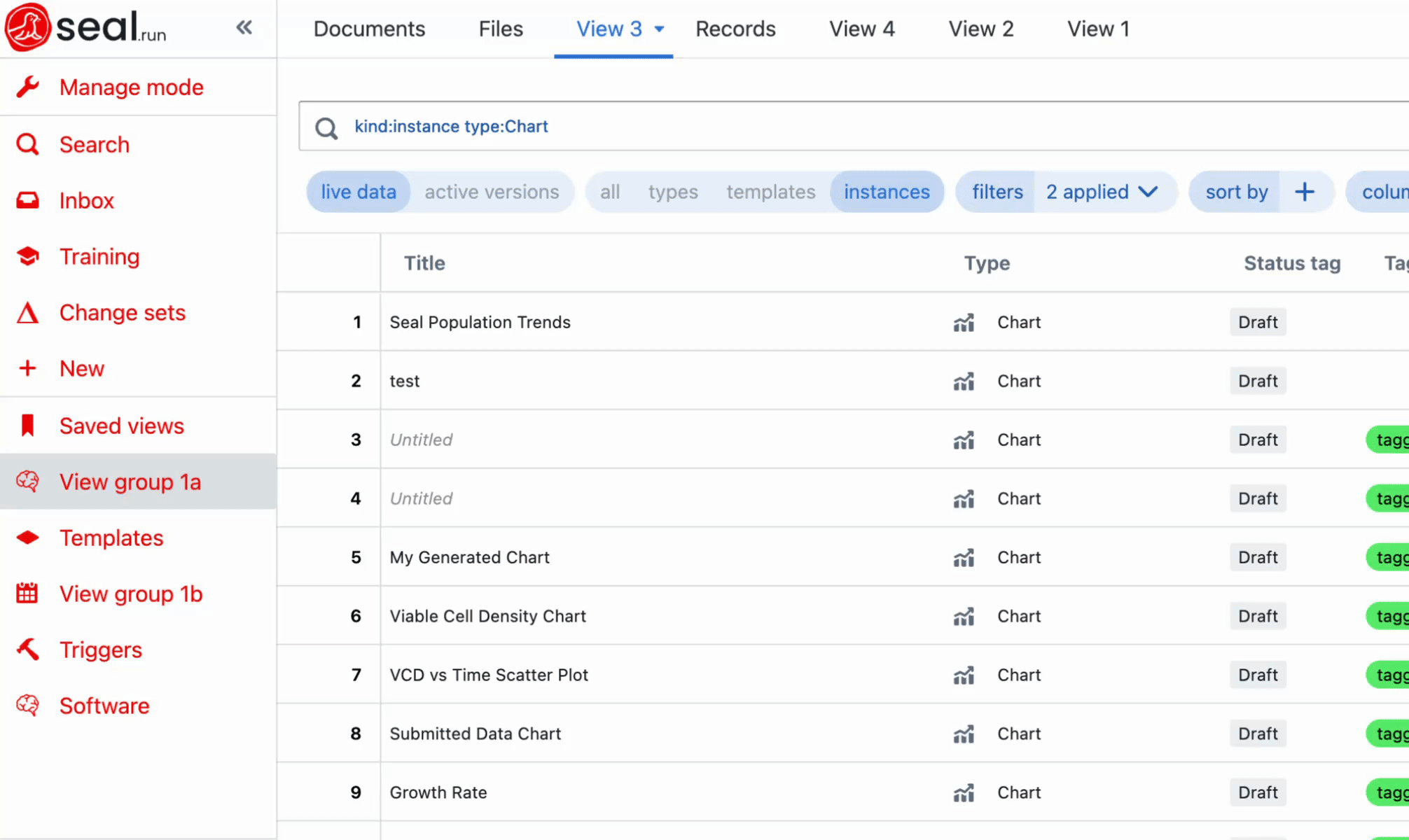The image size is (1409, 840).
Task: Open Inbox tray icon in sidebar
Action: (28, 201)
